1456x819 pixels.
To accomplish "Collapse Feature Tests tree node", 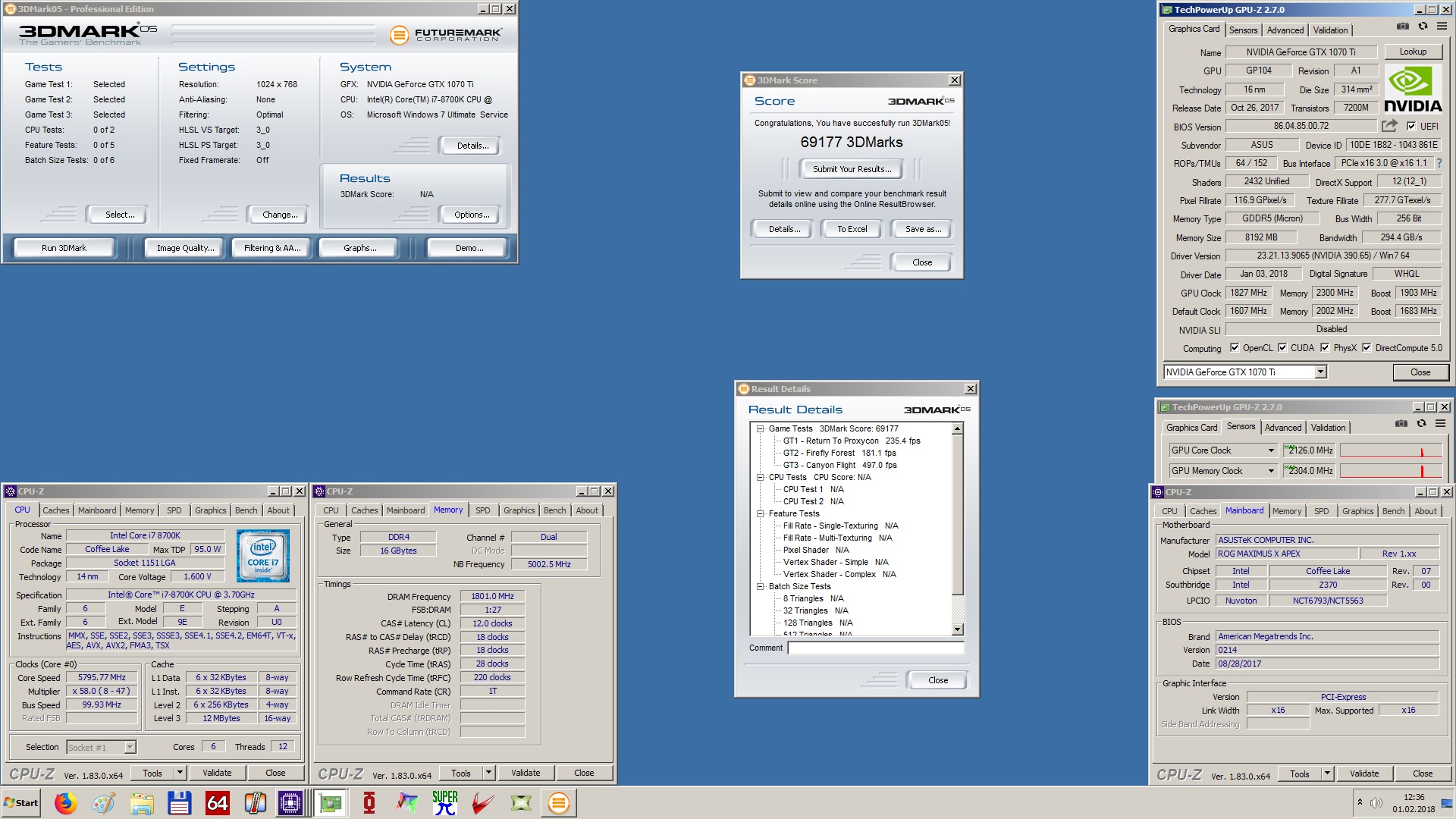I will [760, 513].
